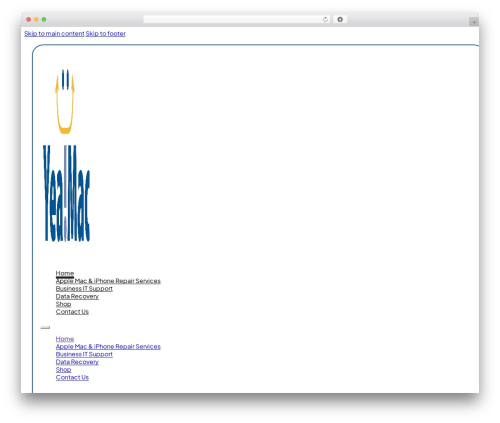Visit the blue Business IT Support link
500x423 pixels.
[84, 354]
